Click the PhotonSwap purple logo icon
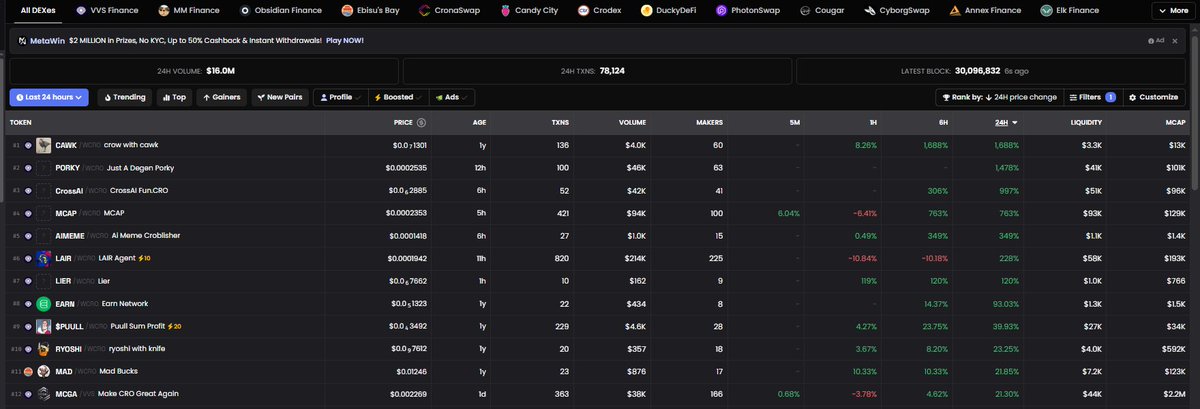The width and height of the screenshot is (1200, 409). (722, 10)
